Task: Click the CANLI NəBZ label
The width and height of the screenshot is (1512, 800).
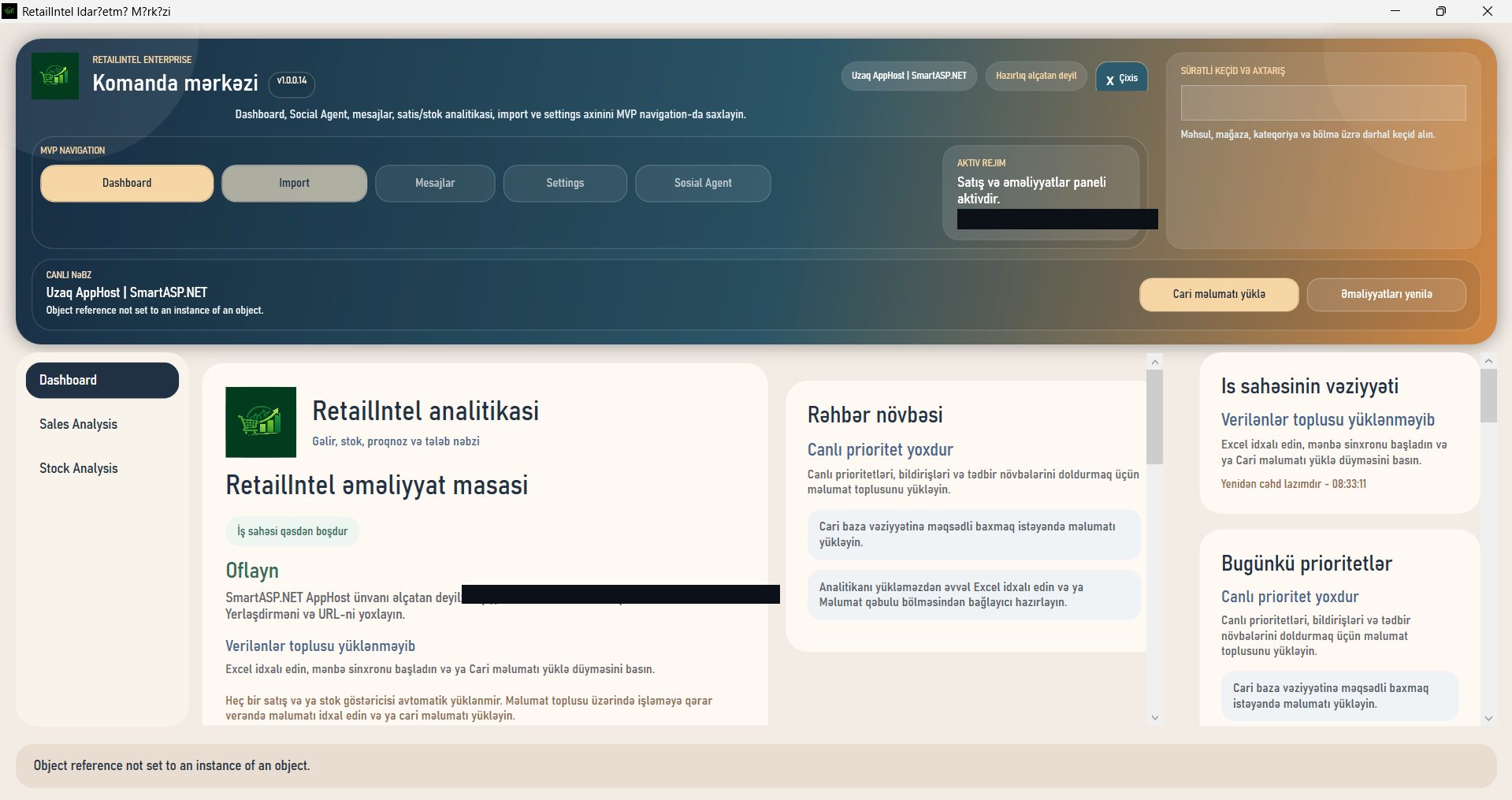Action: (x=69, y=275)
